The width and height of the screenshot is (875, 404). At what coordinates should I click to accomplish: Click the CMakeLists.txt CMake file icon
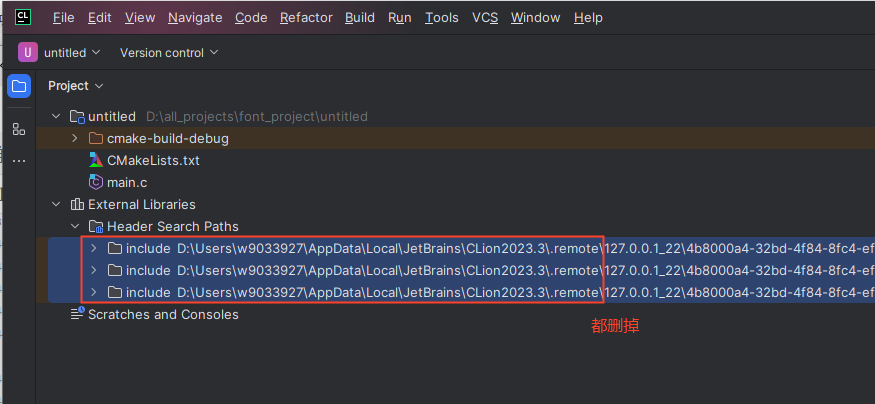pos(96,160)
